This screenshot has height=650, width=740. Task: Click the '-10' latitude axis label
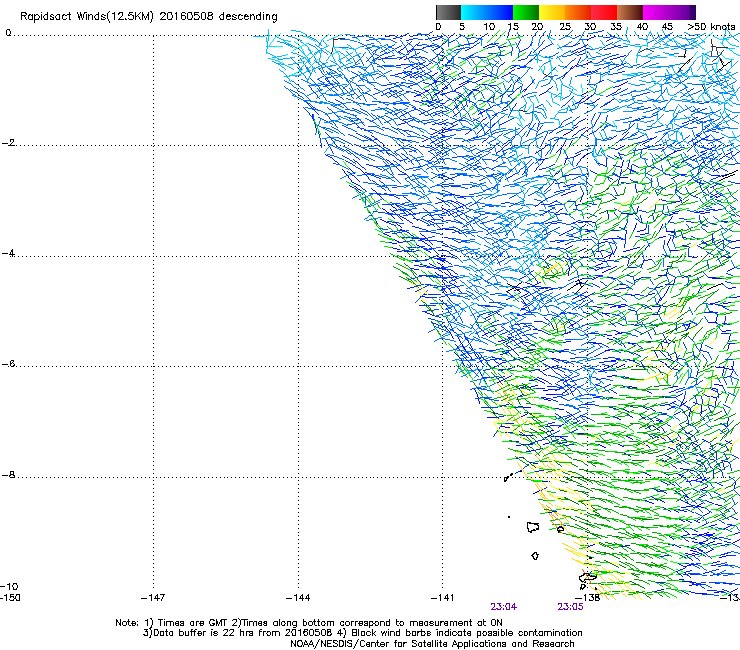[9, 587]
